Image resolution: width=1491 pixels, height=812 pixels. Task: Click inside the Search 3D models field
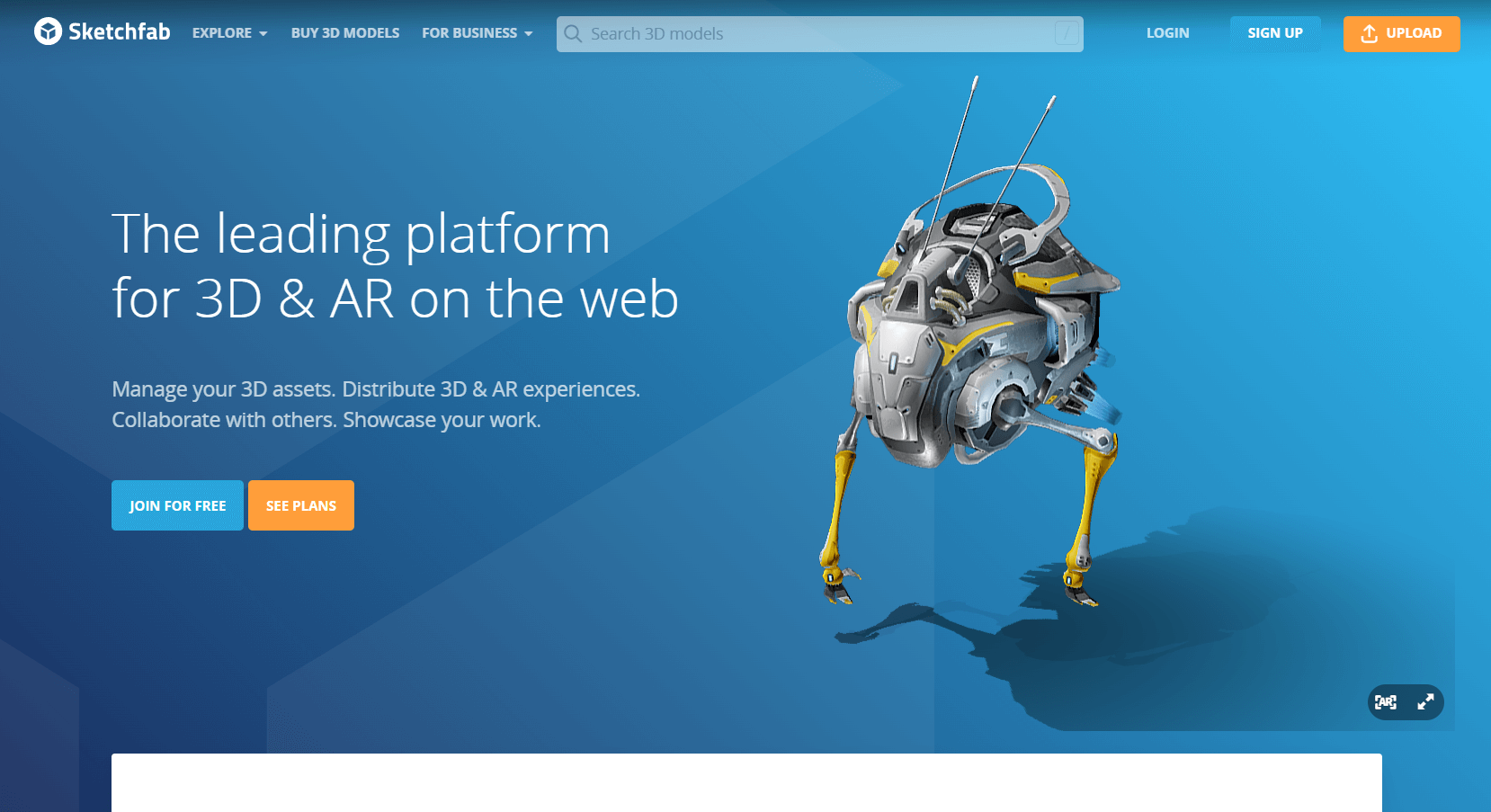(809, 33)
